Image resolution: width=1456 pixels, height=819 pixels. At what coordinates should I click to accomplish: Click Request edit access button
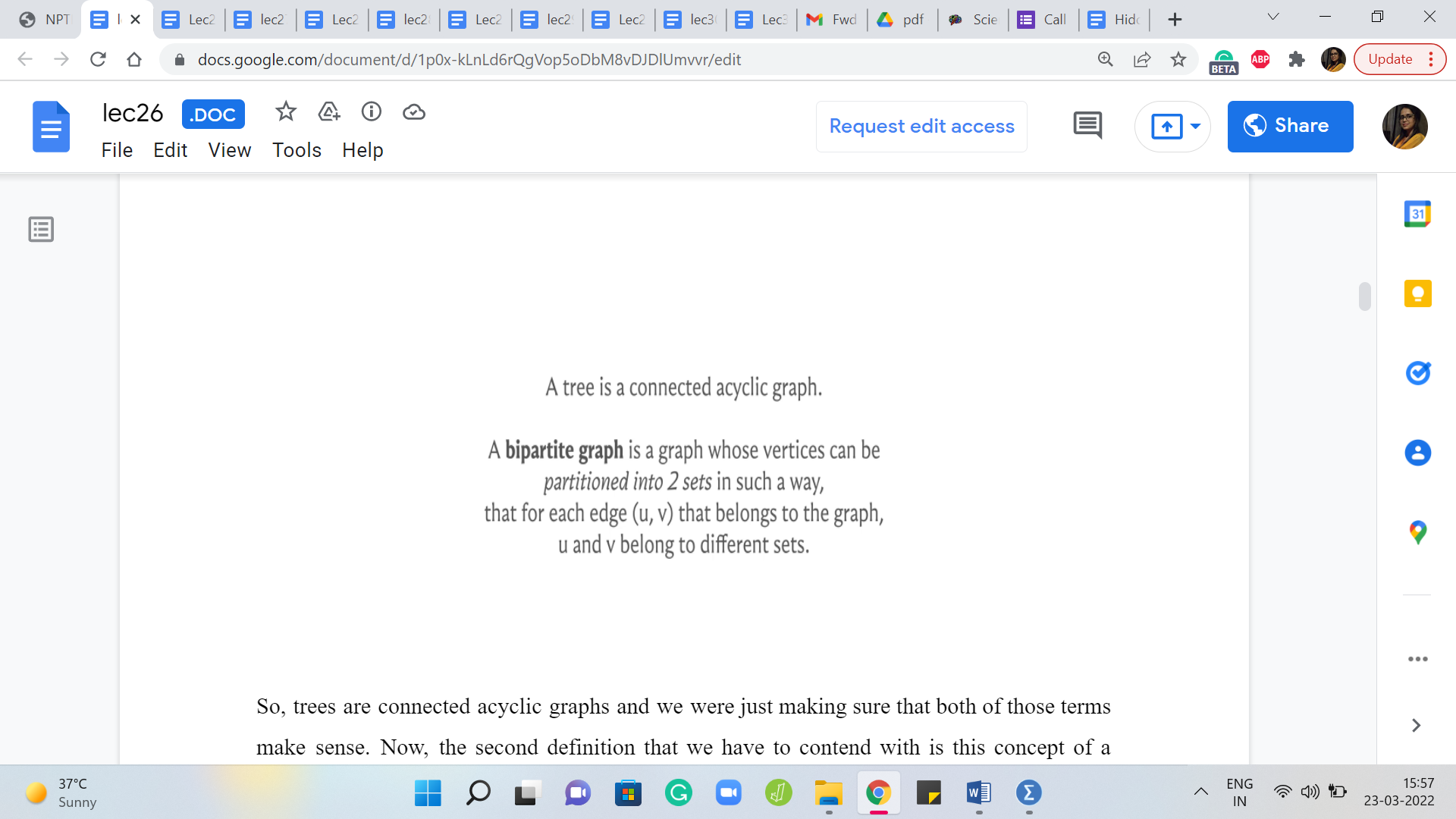click(x=921, y=126)
